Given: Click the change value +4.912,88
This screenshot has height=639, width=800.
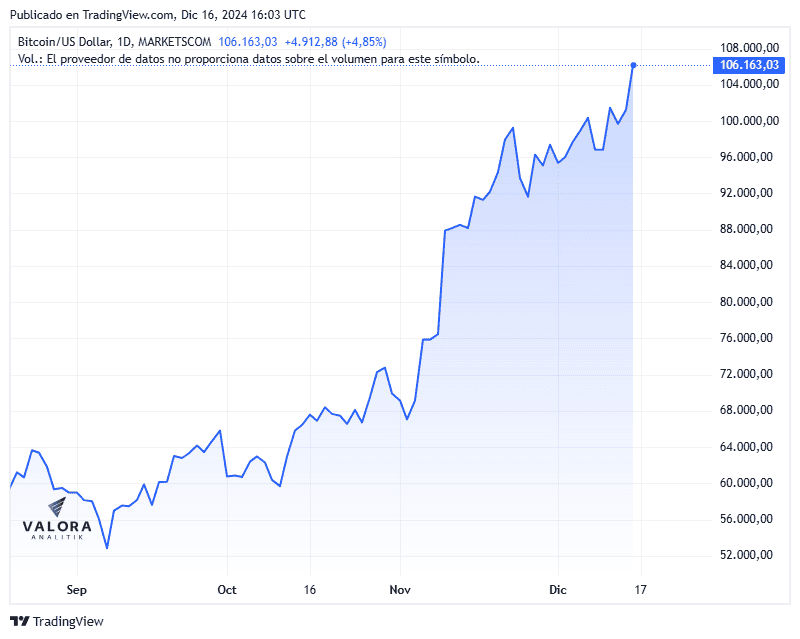Looking at the screenshot, I should tap(311, 42).
